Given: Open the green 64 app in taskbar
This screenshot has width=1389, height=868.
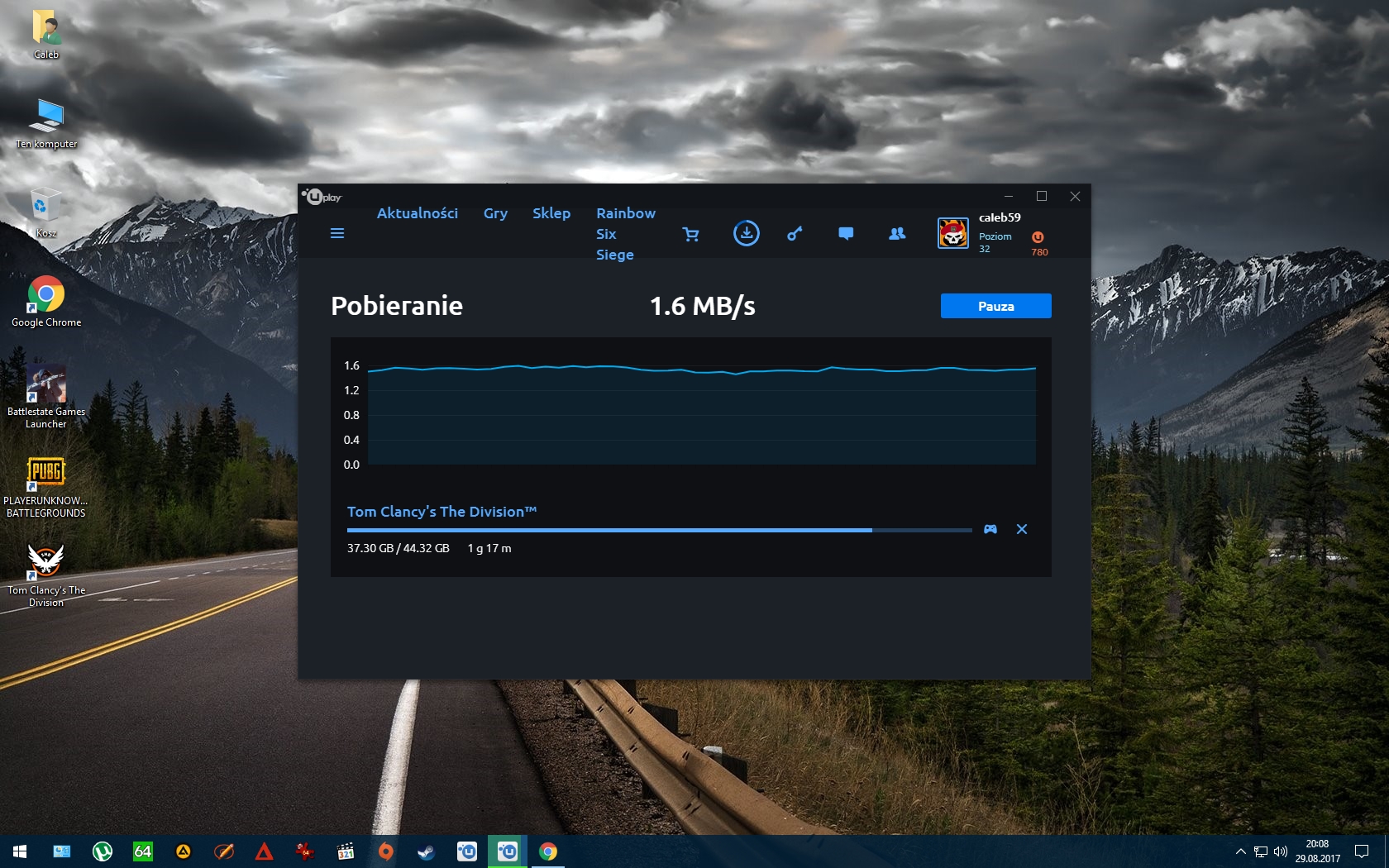Looking at the screenshot, I should (143, 851).
